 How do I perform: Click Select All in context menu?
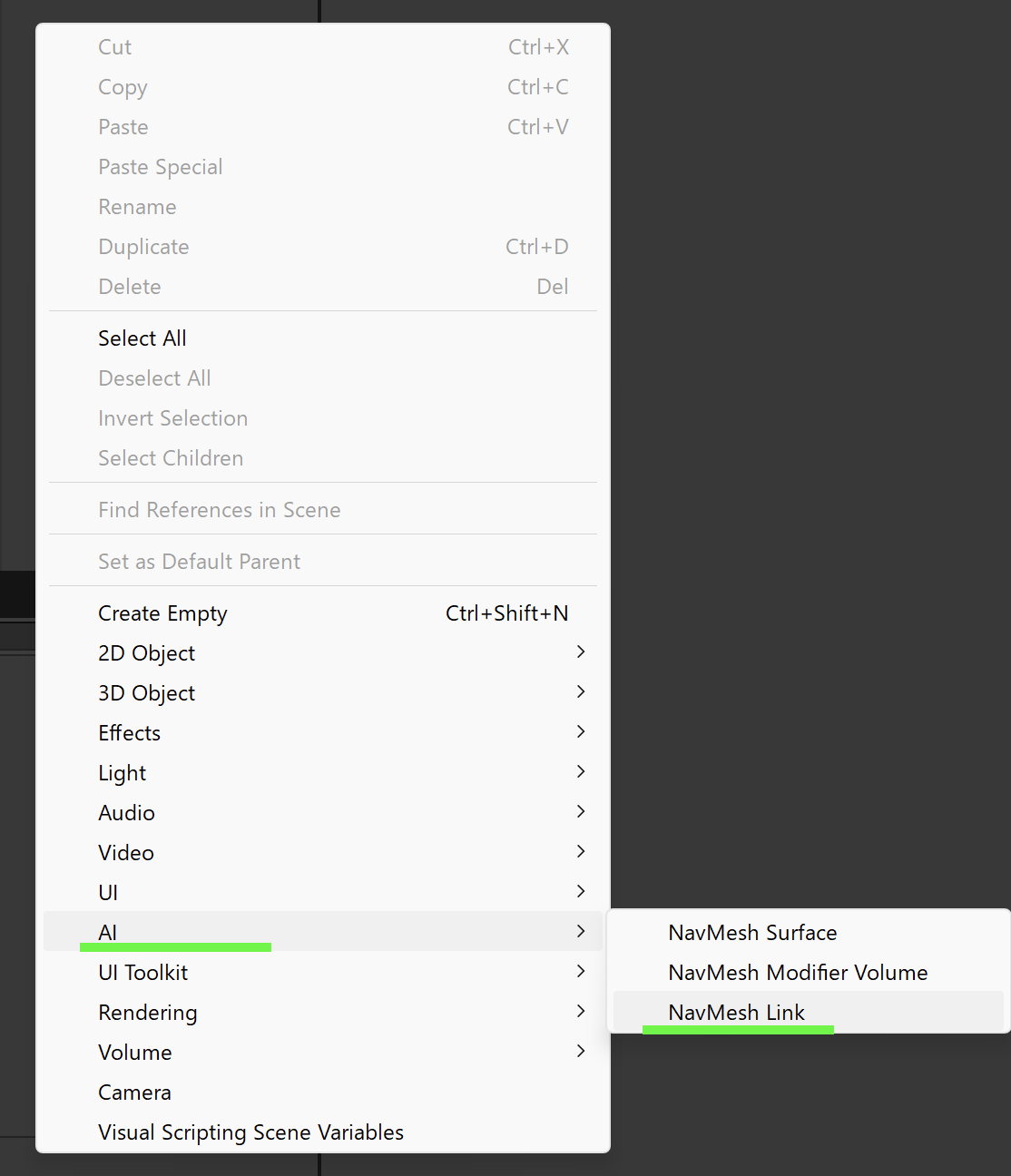click(x=142, y=338)
